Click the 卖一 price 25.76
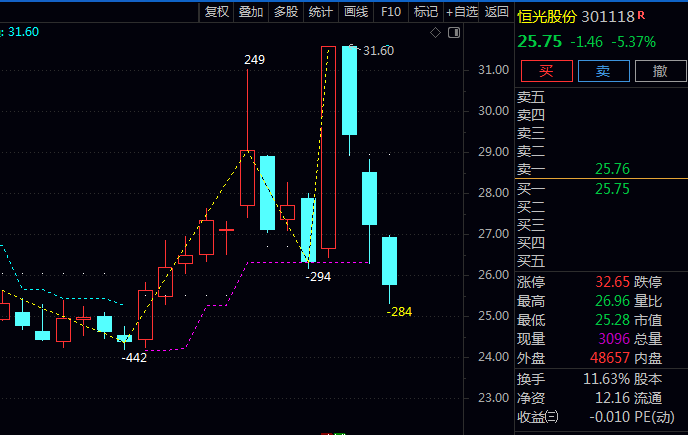The height and width of the screenshot is (435, 688). [612, 169]
